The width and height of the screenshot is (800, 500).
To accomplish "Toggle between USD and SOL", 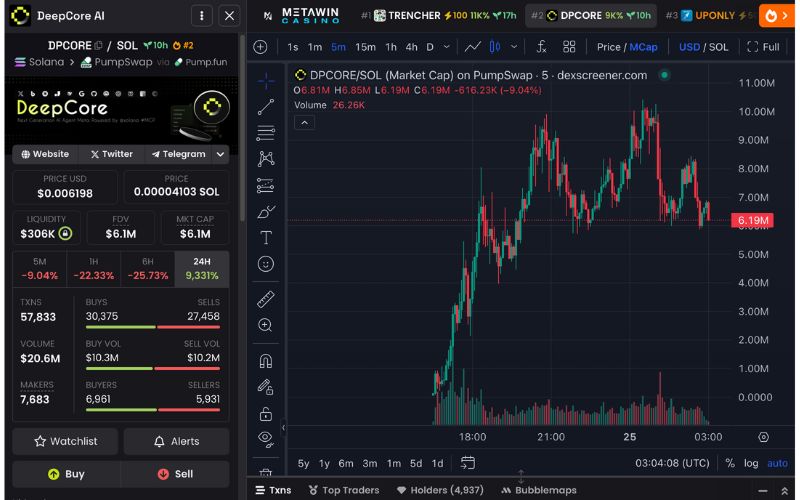I will tap(703, 47).
